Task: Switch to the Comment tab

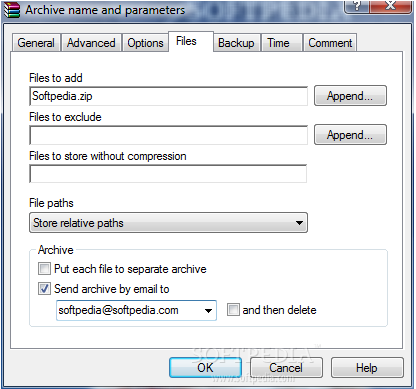Action: [x=330, y=43]
